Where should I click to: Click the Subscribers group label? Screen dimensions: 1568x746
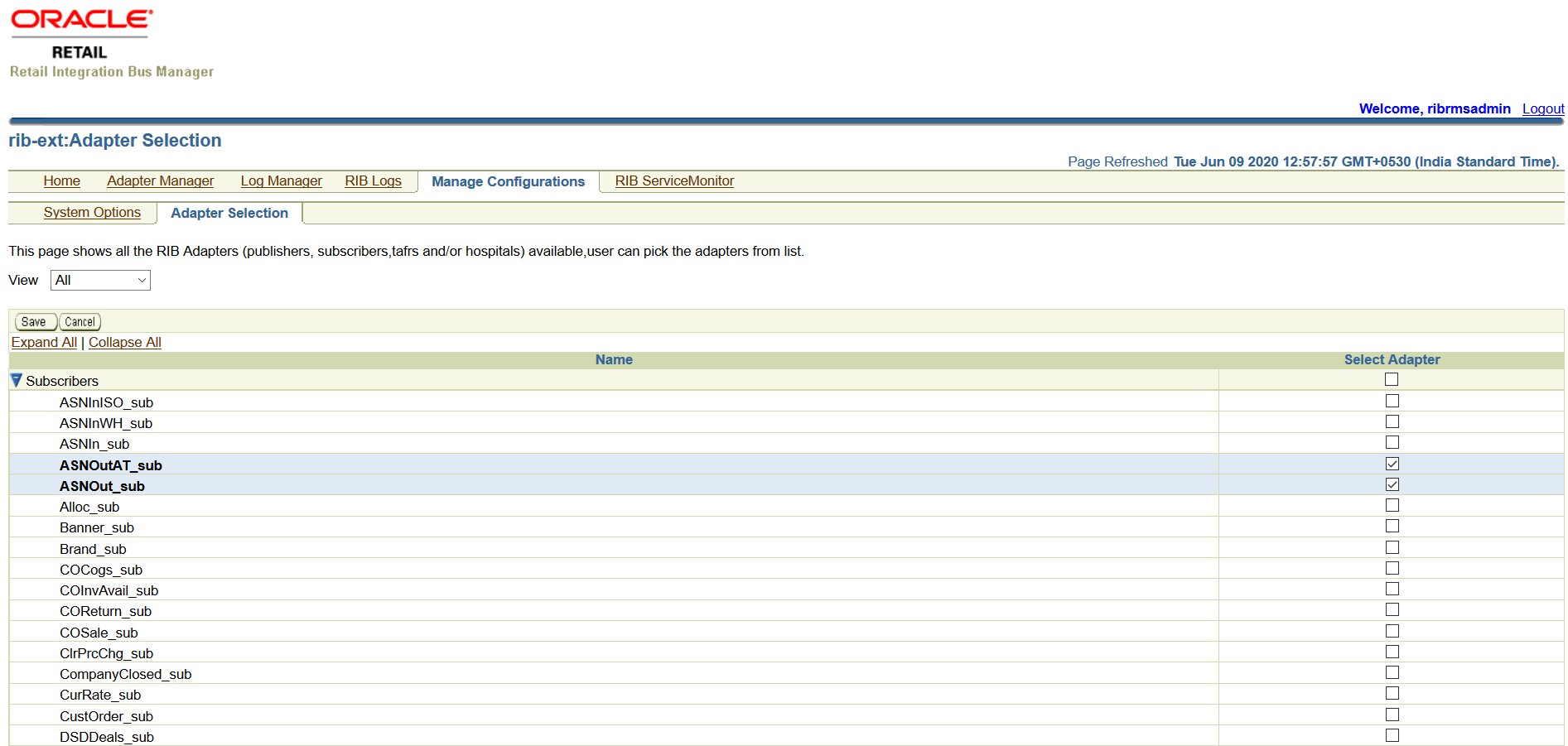pyautogui.click(x=62, y=381)
